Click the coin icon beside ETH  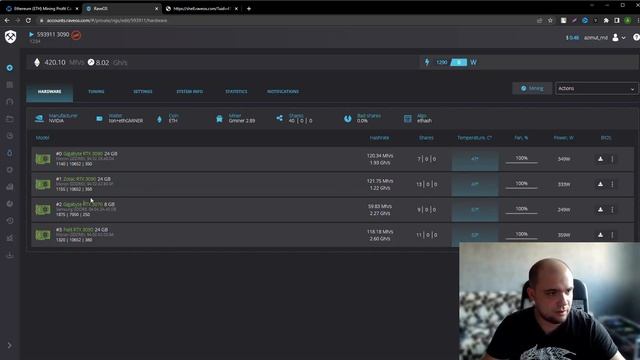(x=159, y=119)
